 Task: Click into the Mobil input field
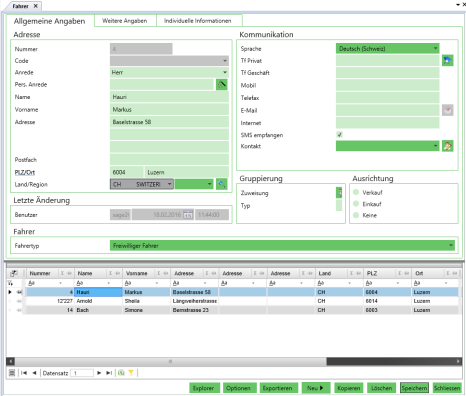point(387,85)
